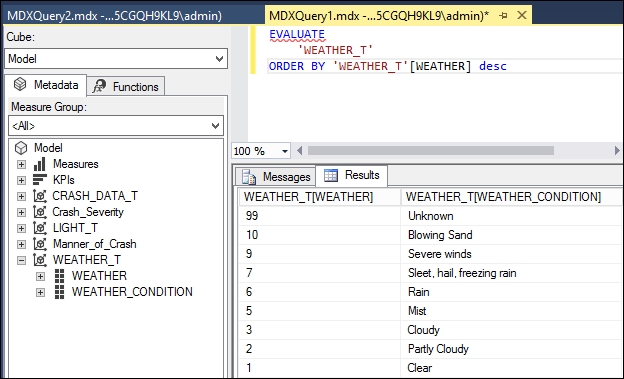Select the Crash_Severity tree item

88,212
